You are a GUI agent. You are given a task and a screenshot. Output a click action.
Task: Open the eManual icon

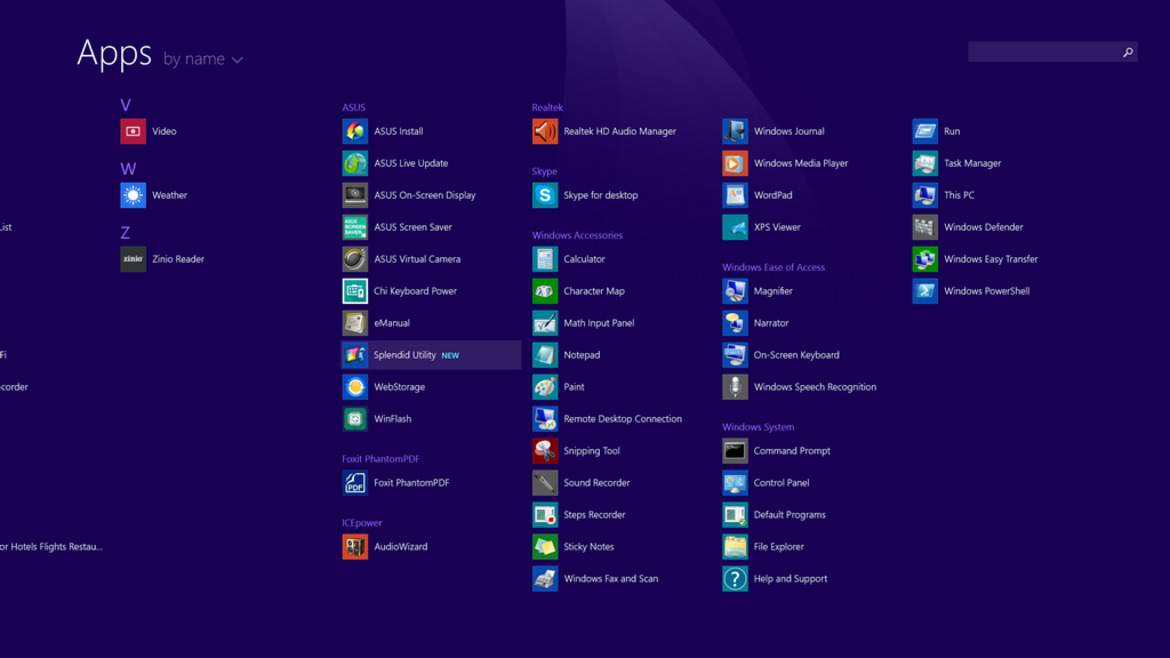(355, 323)
